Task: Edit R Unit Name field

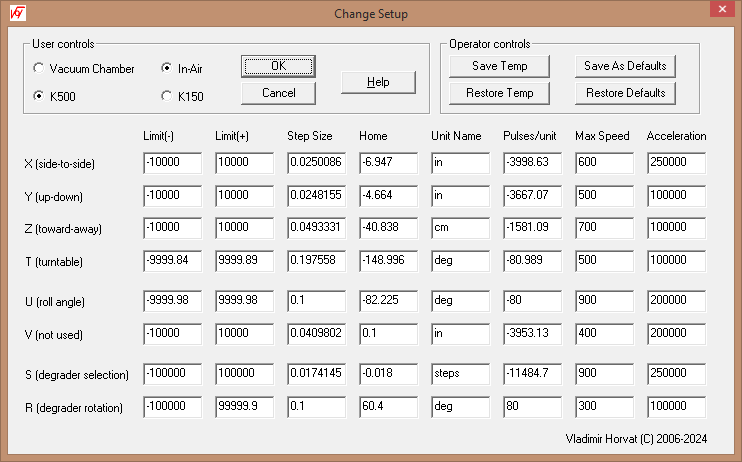Action: [x=460, y=407]
